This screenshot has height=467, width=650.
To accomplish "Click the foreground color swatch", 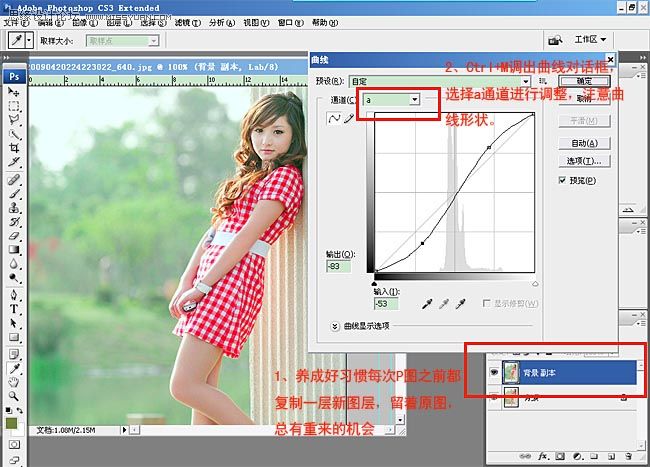I will (x=11, y=424).
